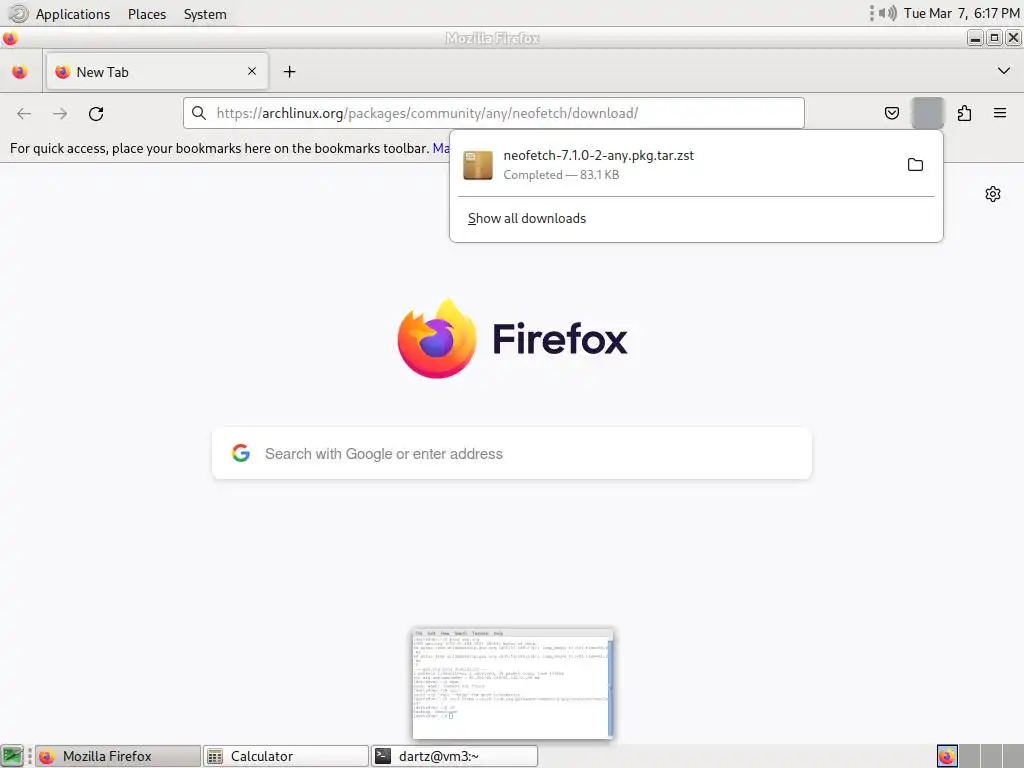The image size is (1024, 768).
Task: Open the Extensions puzzle icon
Action: click(964, 113)
